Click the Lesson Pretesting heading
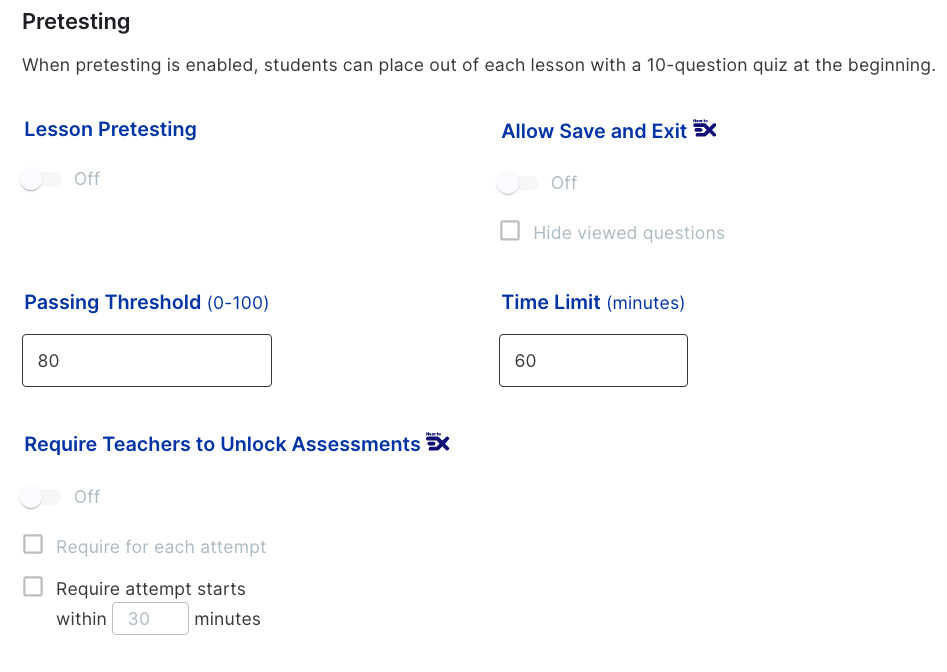The height and width of the screenshot is (672, 947). tap(111, 129)
